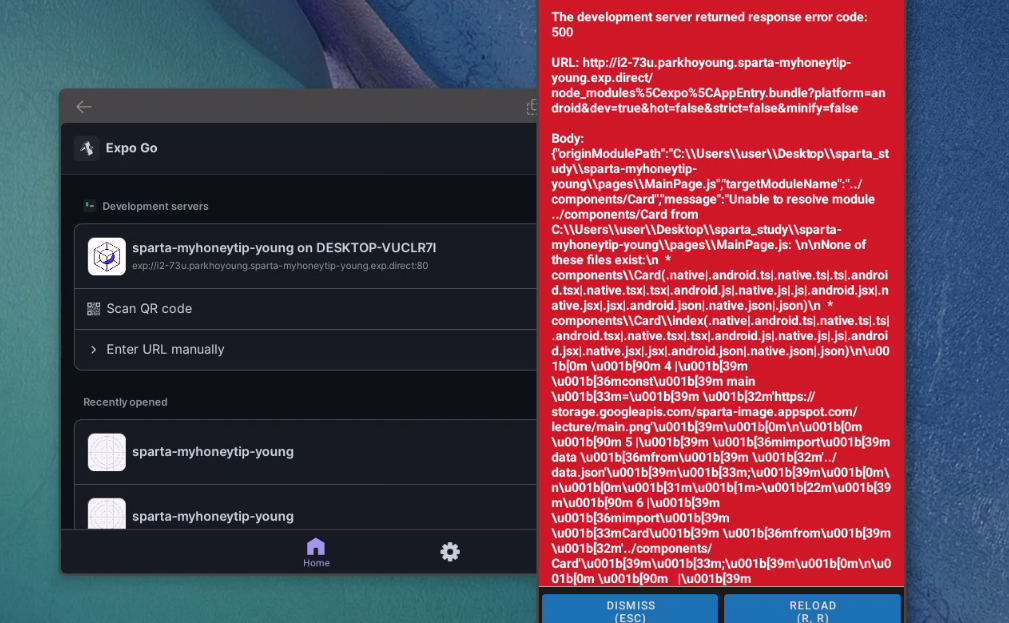This screenshot has height=623, width=1009.
Task: Reload the app from the error screen
Action: tap(812, 609)
